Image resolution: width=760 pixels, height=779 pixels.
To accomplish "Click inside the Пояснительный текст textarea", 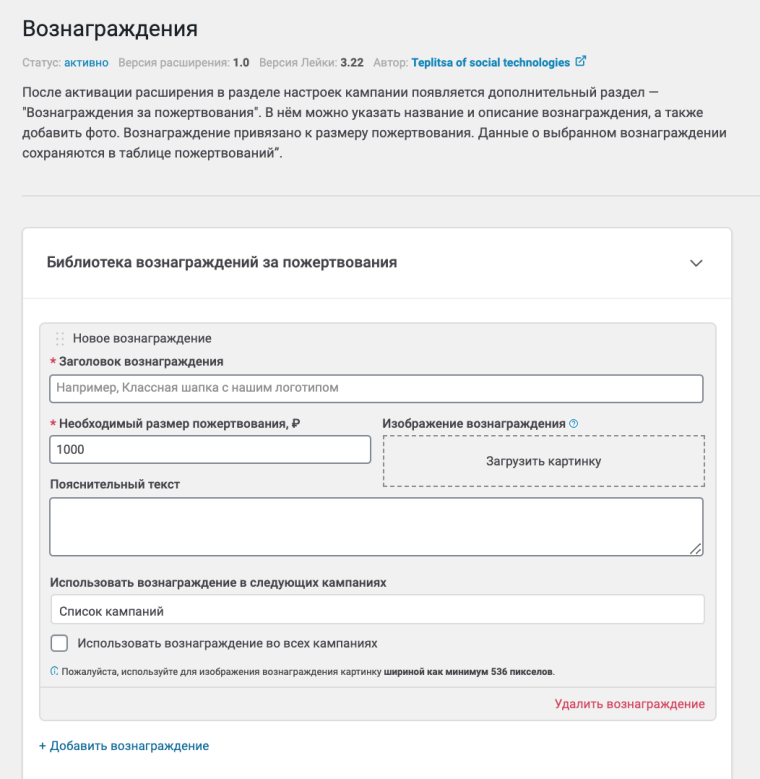I will pyautogui.click(x=376, y=526).
